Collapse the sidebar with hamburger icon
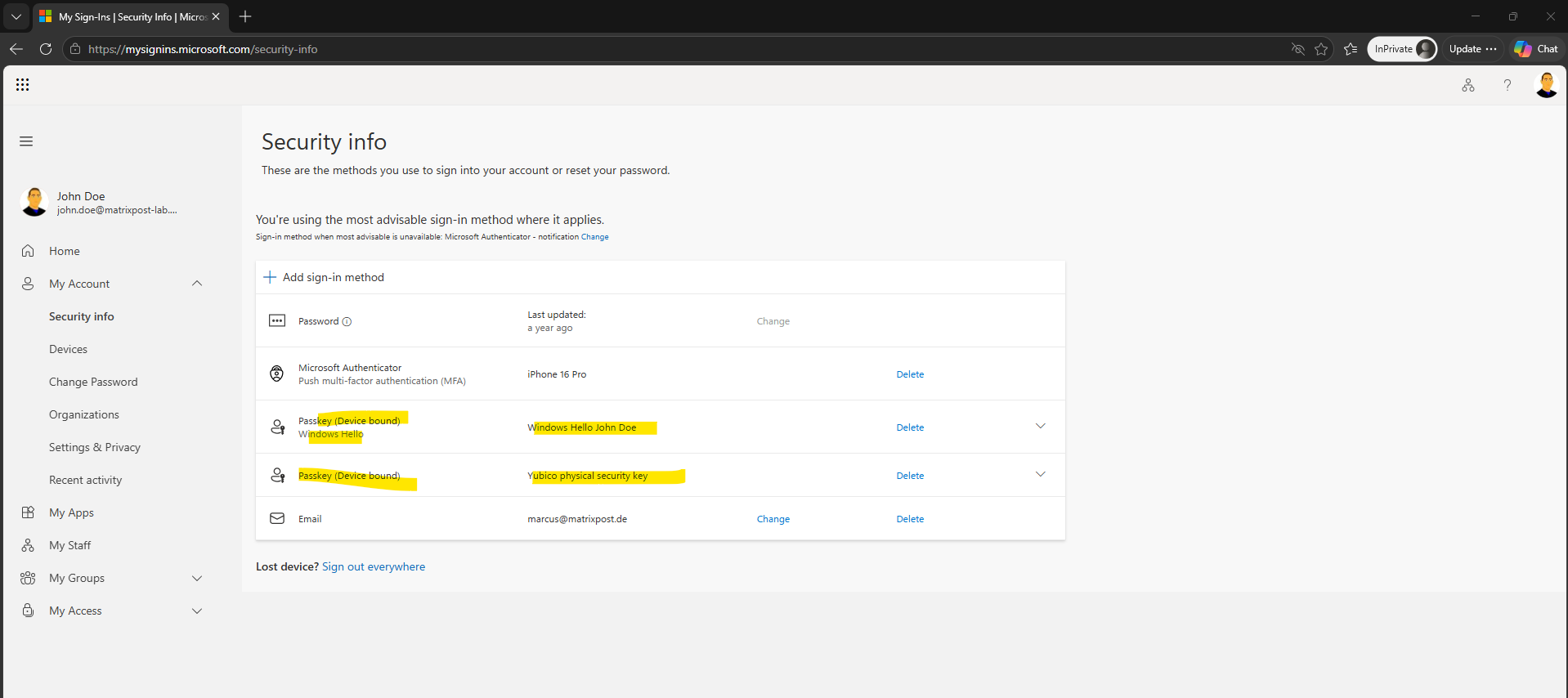 [x=26, y=141]
